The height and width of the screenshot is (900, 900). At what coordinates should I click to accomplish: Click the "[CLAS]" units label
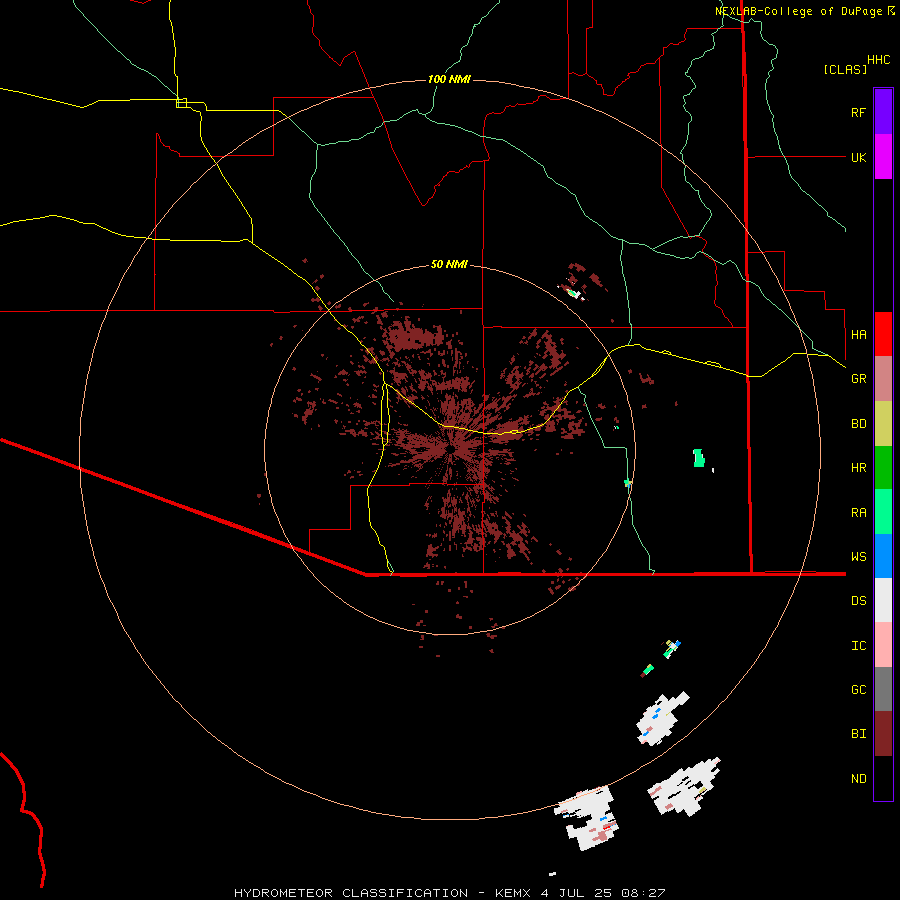845,69
